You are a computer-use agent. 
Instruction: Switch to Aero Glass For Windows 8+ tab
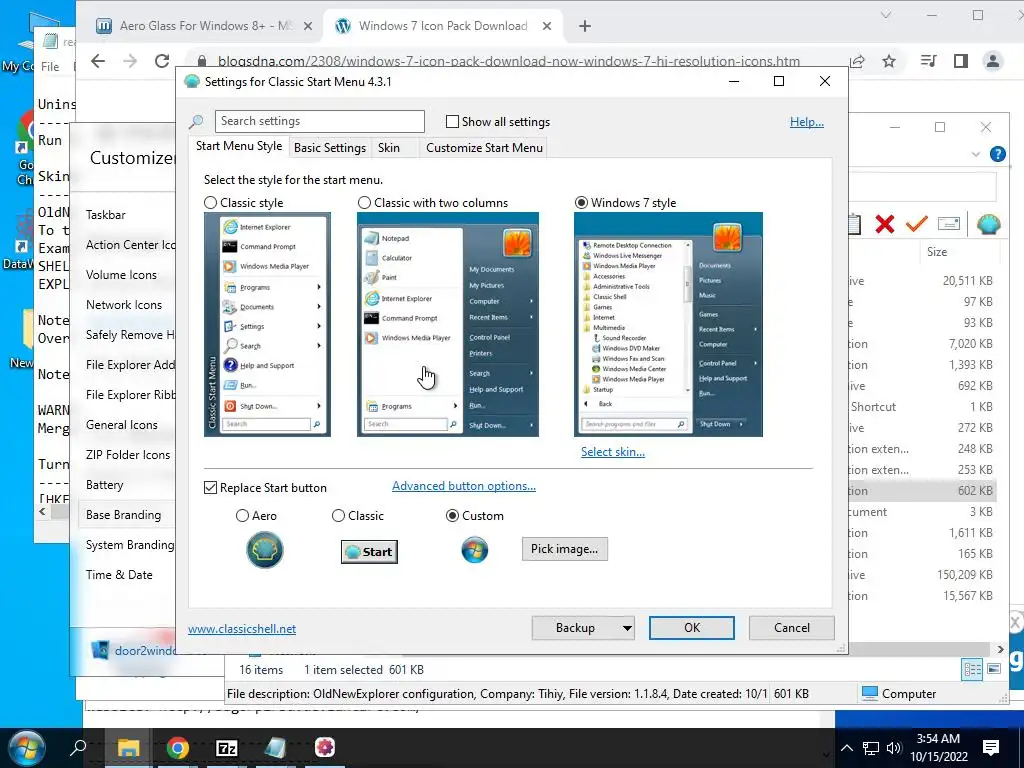click(204, 26)
